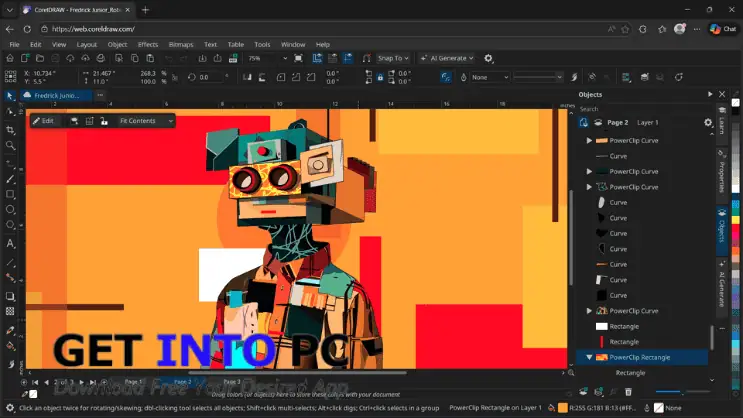Select the Rectangle tool
743x418 pixels.
point(10,194)
